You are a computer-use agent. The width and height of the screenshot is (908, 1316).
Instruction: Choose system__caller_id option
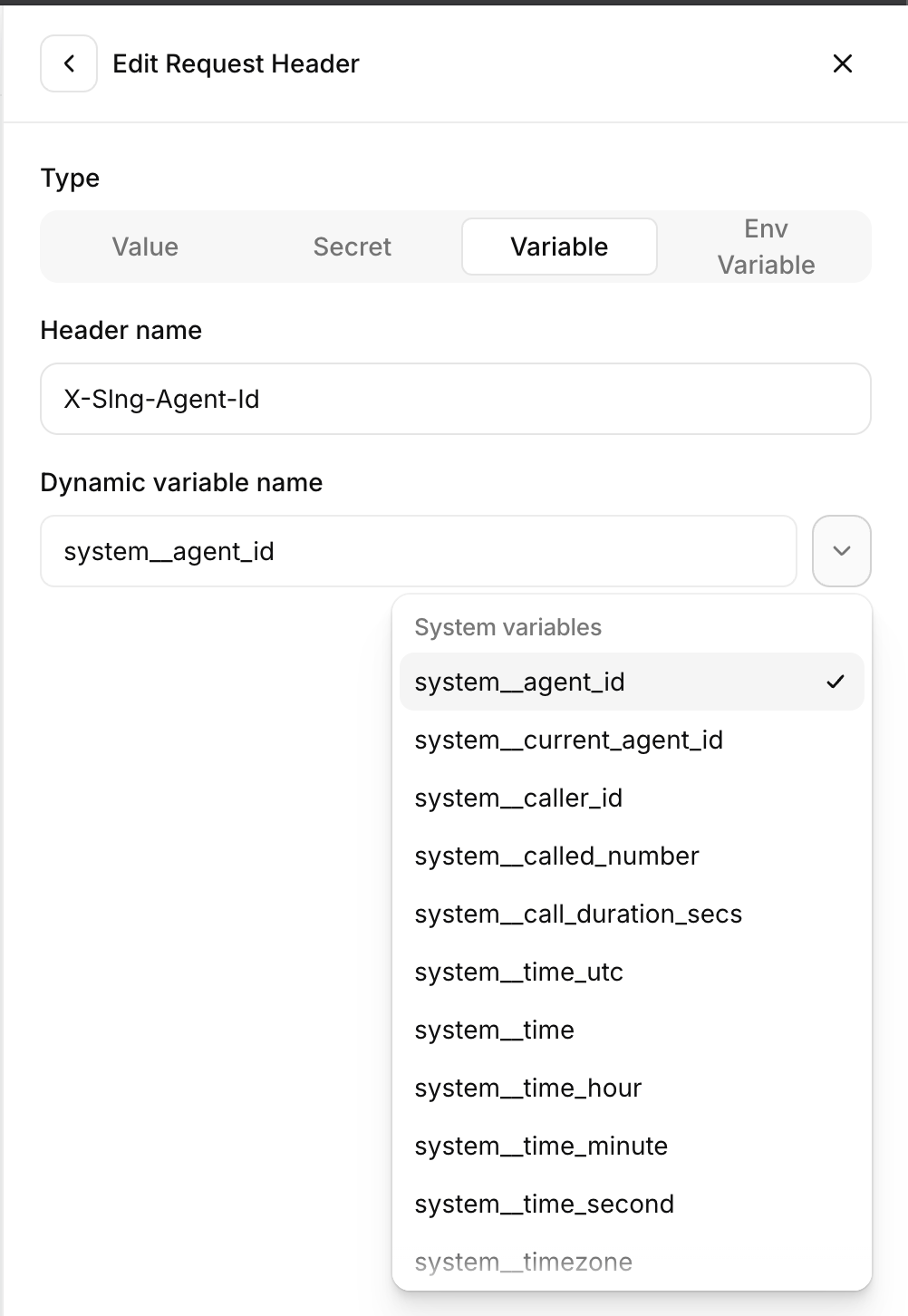pos(632,798)
